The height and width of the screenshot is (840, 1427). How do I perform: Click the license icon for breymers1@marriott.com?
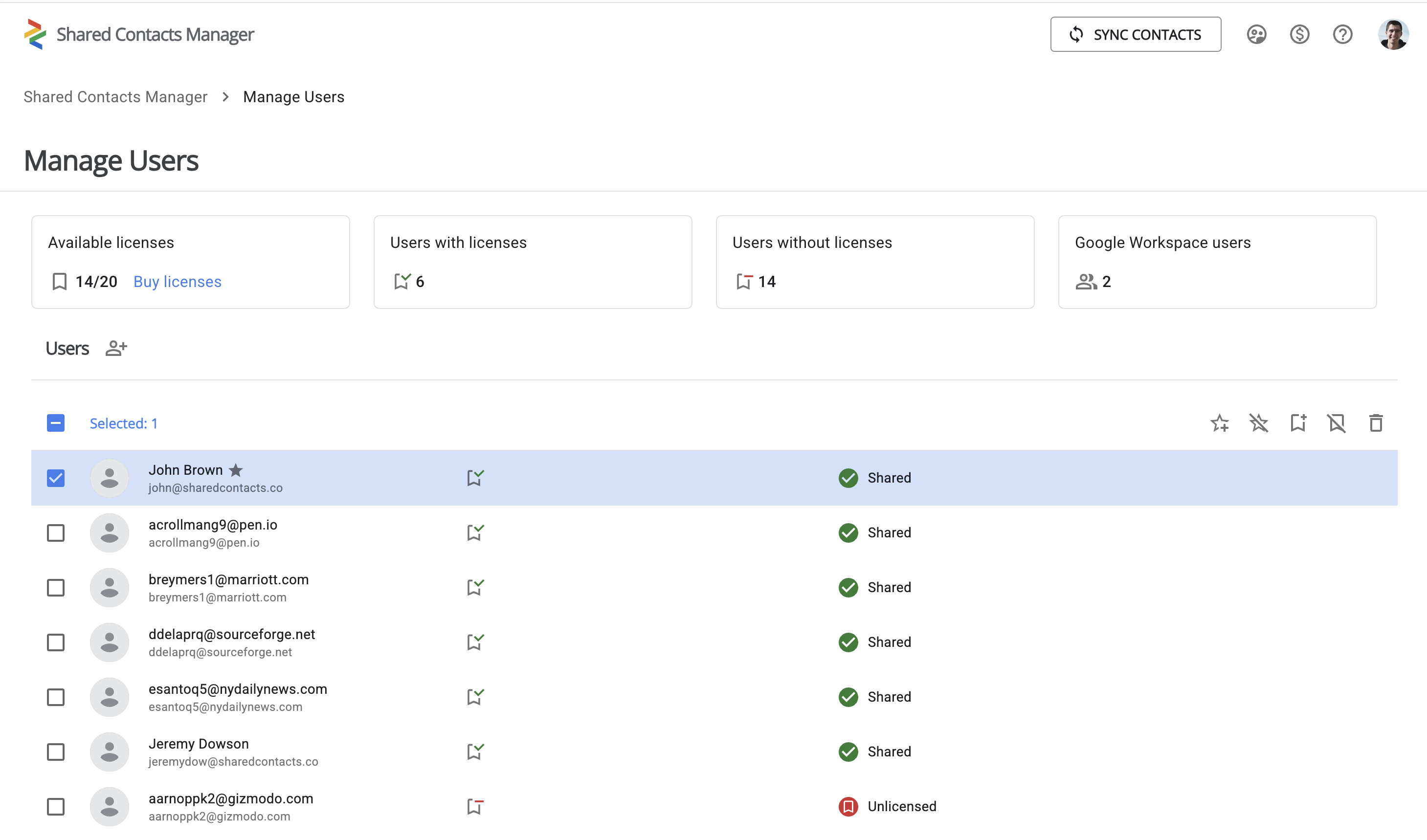(x=475, y=587)
